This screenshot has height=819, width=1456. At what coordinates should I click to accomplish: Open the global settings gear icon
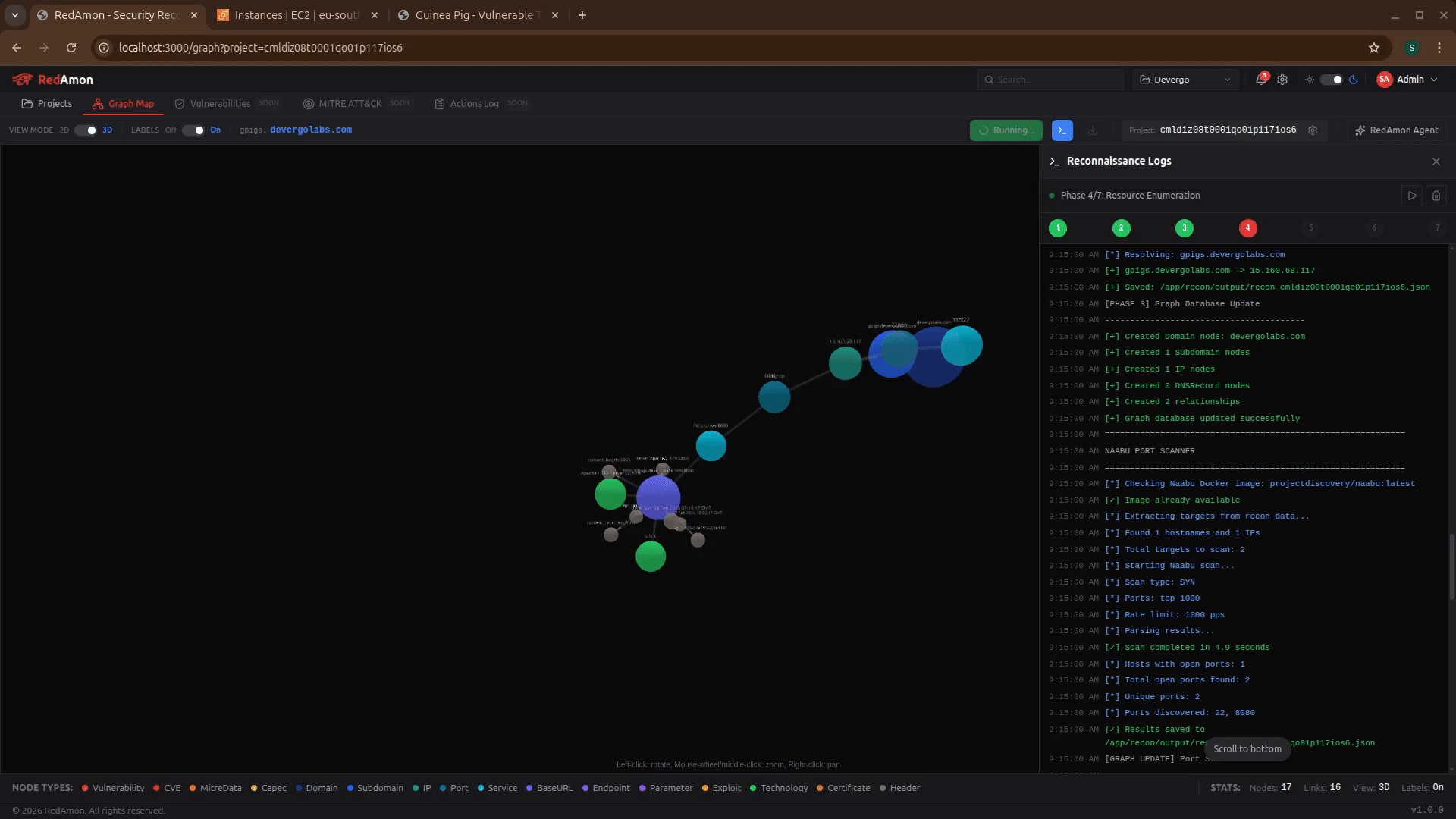[1282, 80]
